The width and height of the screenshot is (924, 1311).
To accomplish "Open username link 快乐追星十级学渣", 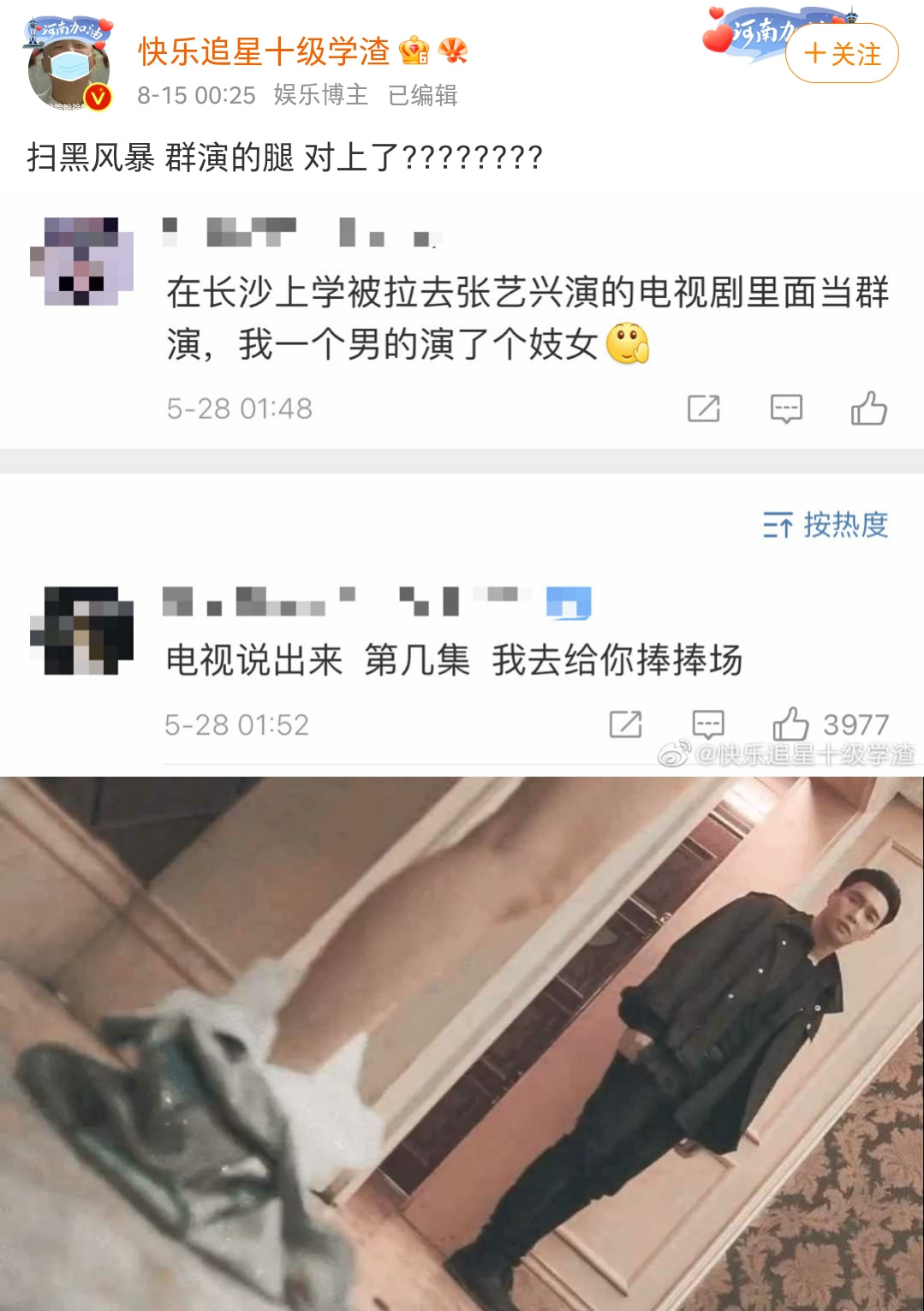I will point(264,52).
